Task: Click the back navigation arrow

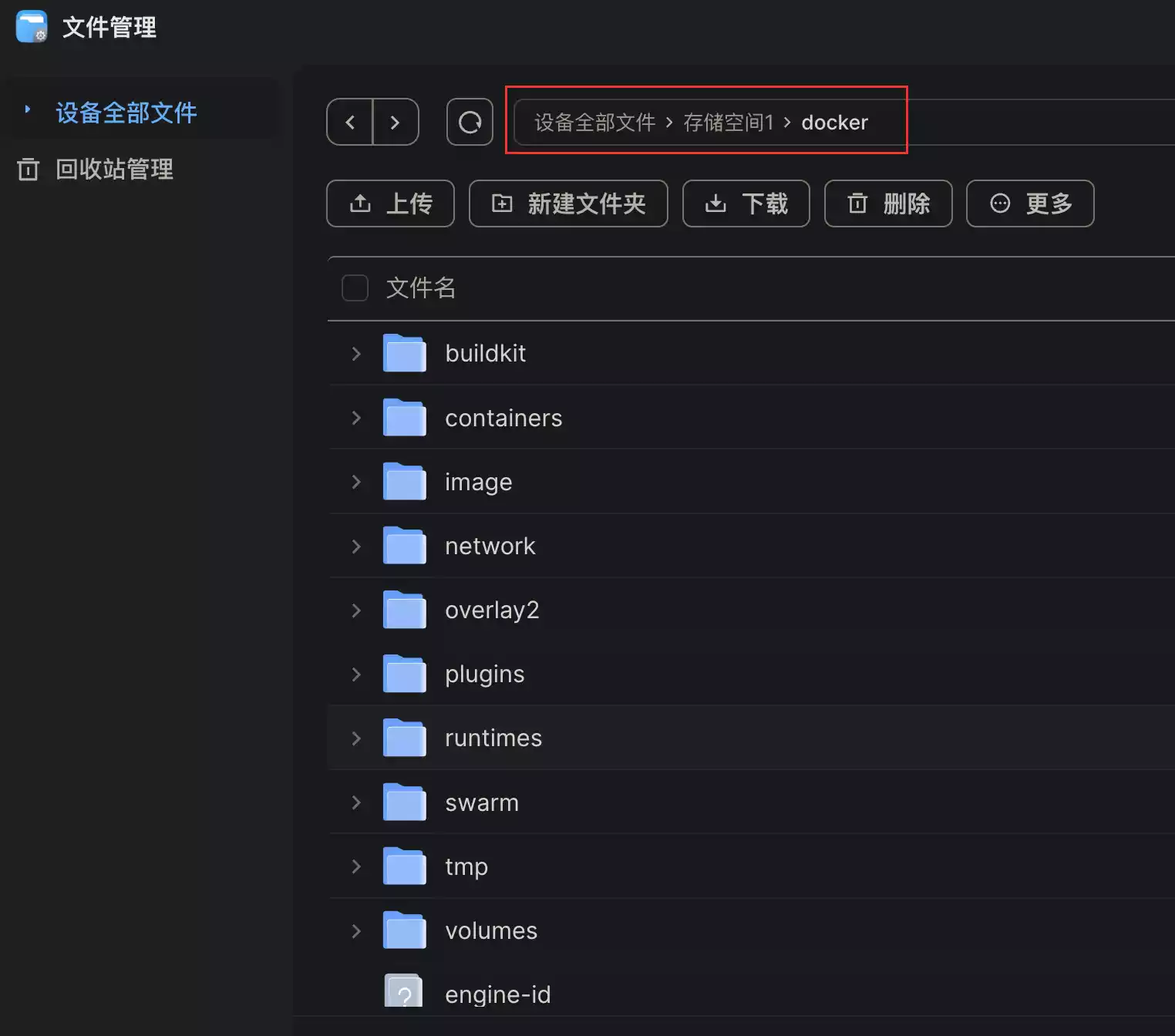Action: click(350, 122)
